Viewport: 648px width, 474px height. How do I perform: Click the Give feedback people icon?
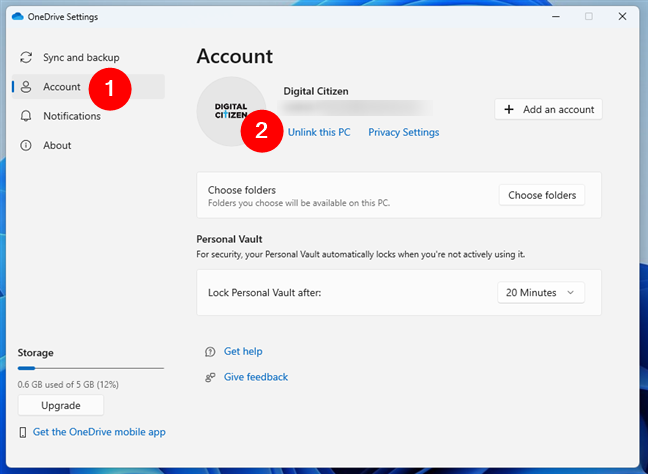click(x=210, y=377)
